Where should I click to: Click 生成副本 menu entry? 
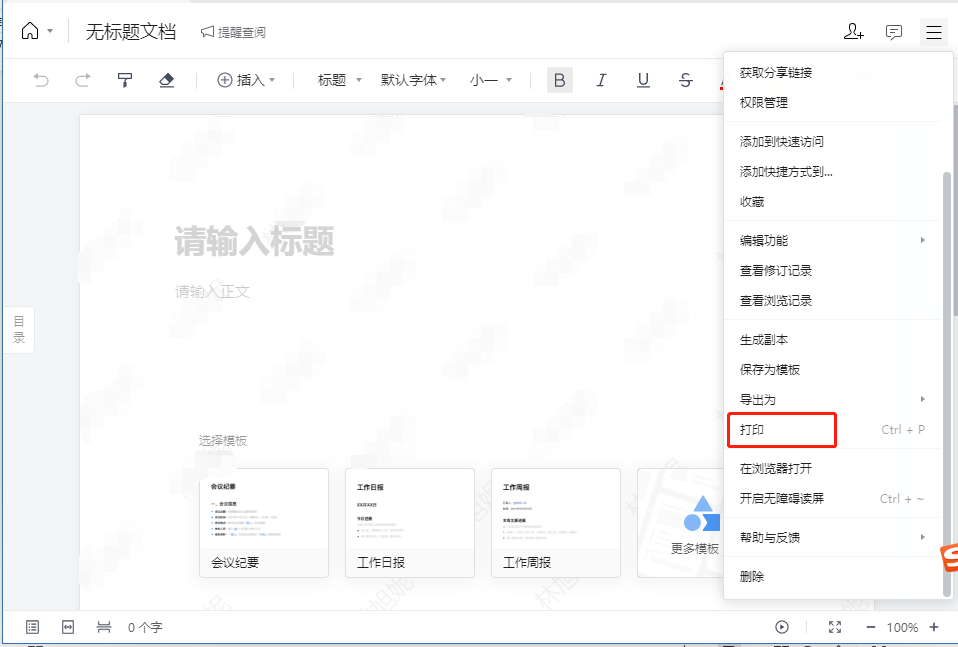point(833,340)
